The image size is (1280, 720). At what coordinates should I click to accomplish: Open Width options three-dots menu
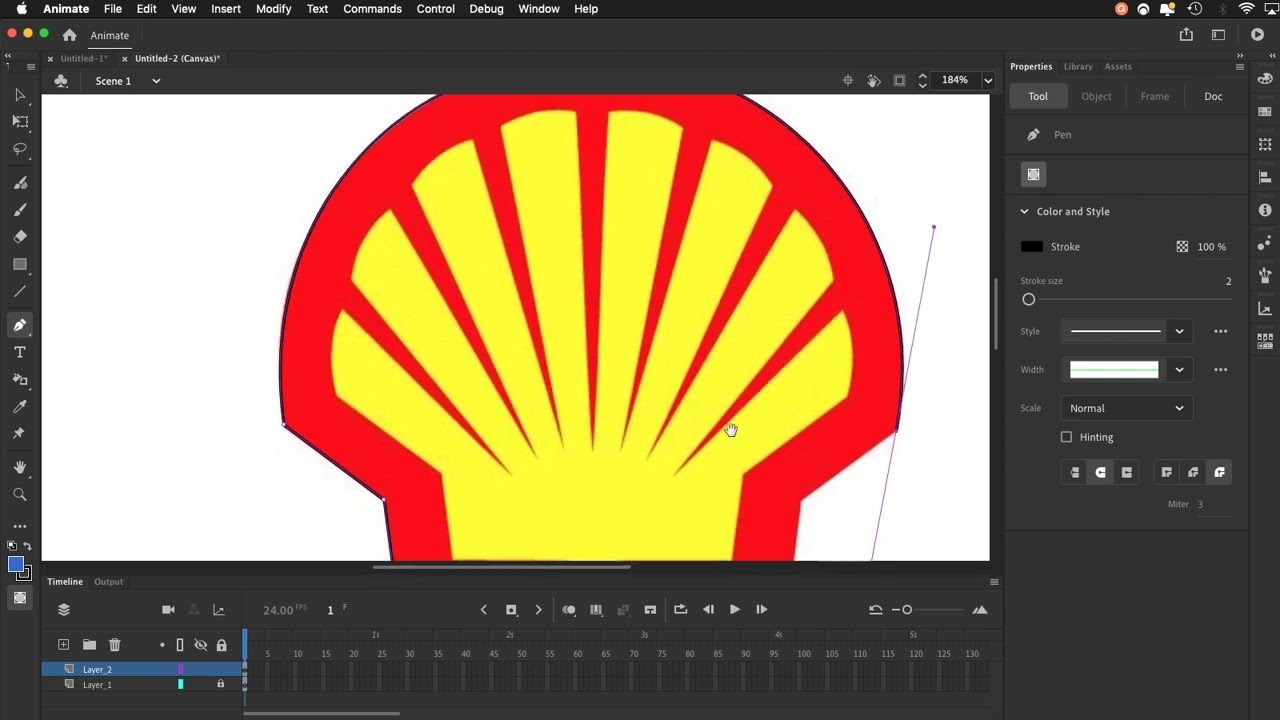tap(1220, 369)
